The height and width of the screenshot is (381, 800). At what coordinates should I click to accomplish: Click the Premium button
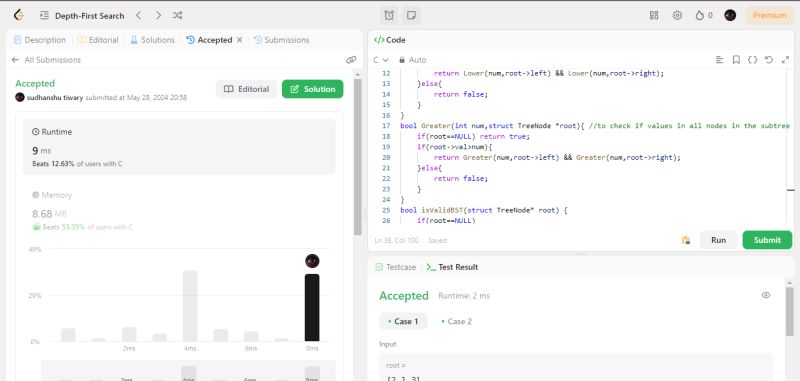(769, 15)
